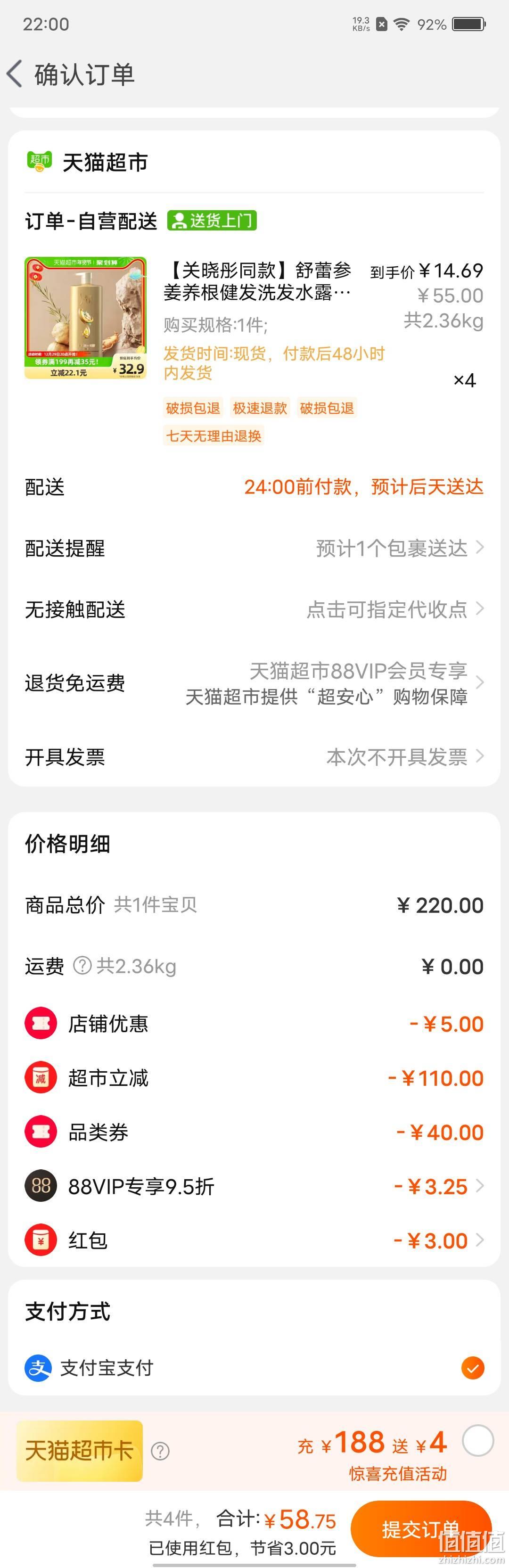
Task: Tap the help icon next to 天猫超市卡
Action: [x=160, y=1451]
